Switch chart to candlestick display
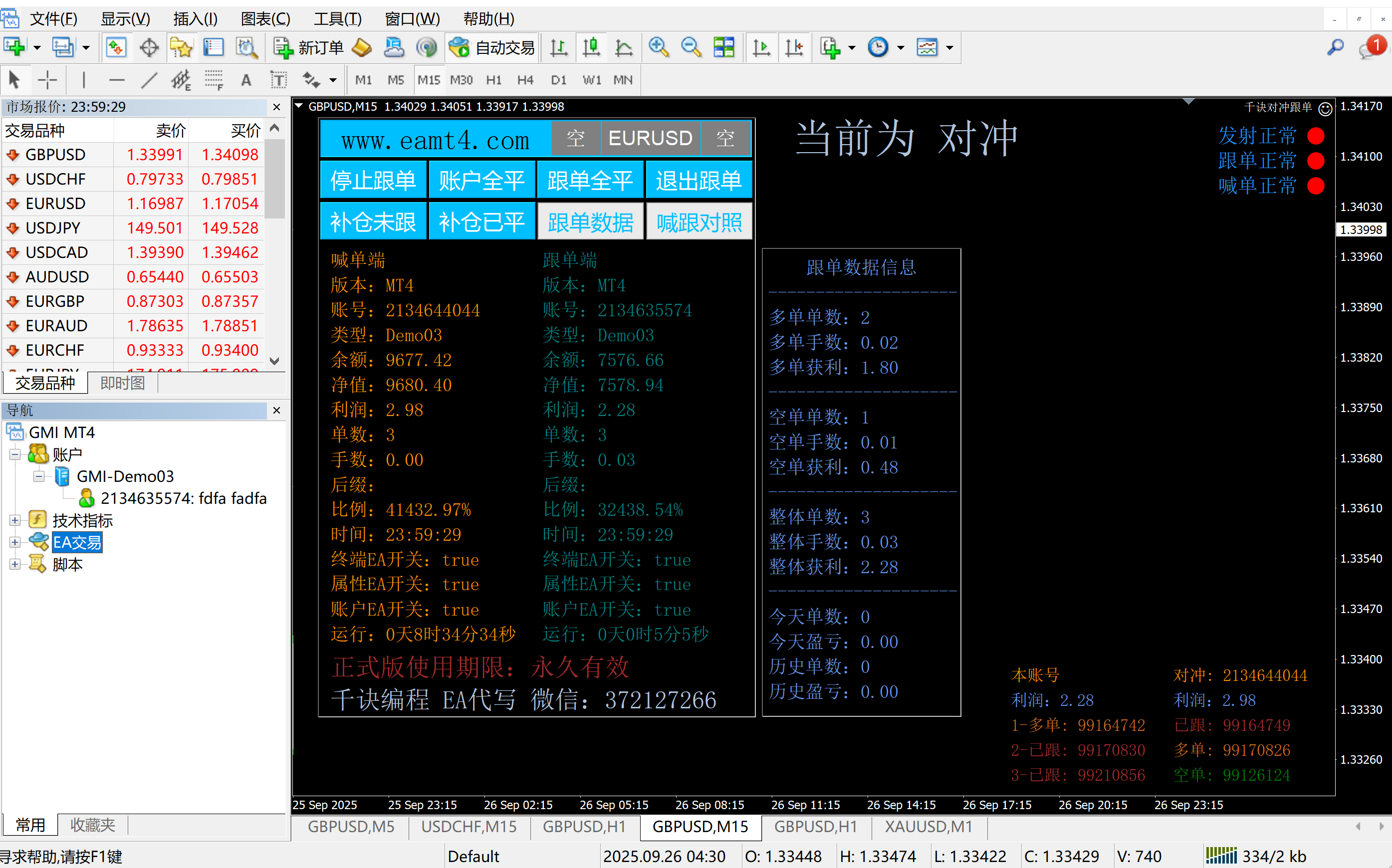Screen dimensions: 1392x868 coord(592,48)
